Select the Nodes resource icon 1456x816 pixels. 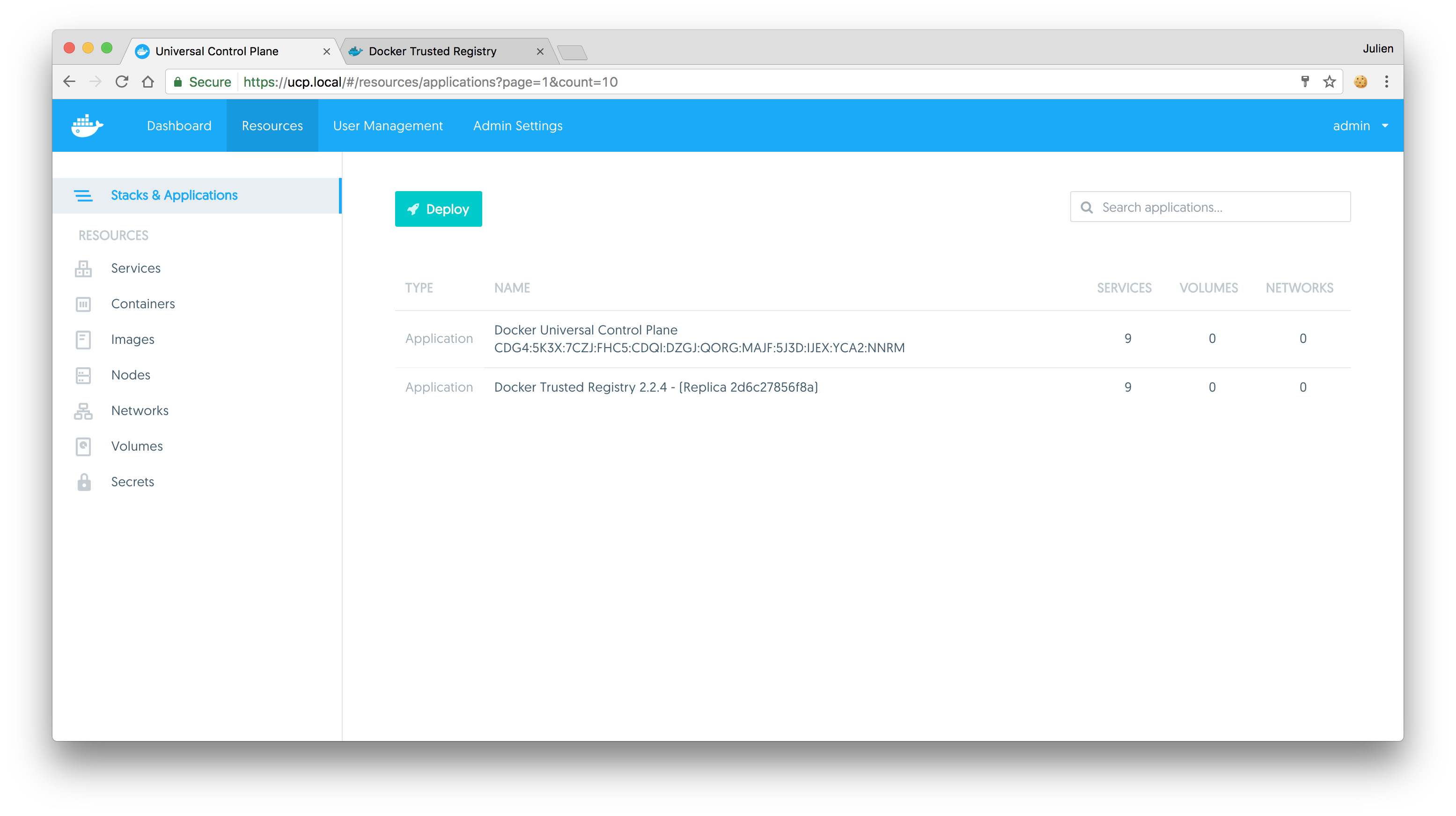pos(84,375)
